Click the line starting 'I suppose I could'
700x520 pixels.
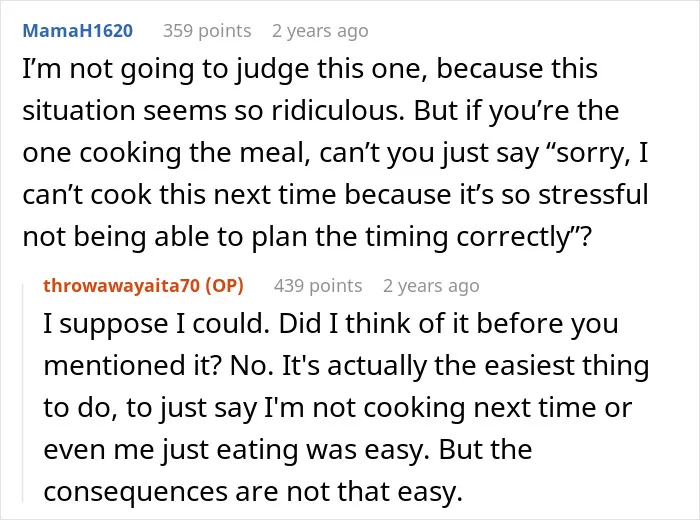coord(331,324)
